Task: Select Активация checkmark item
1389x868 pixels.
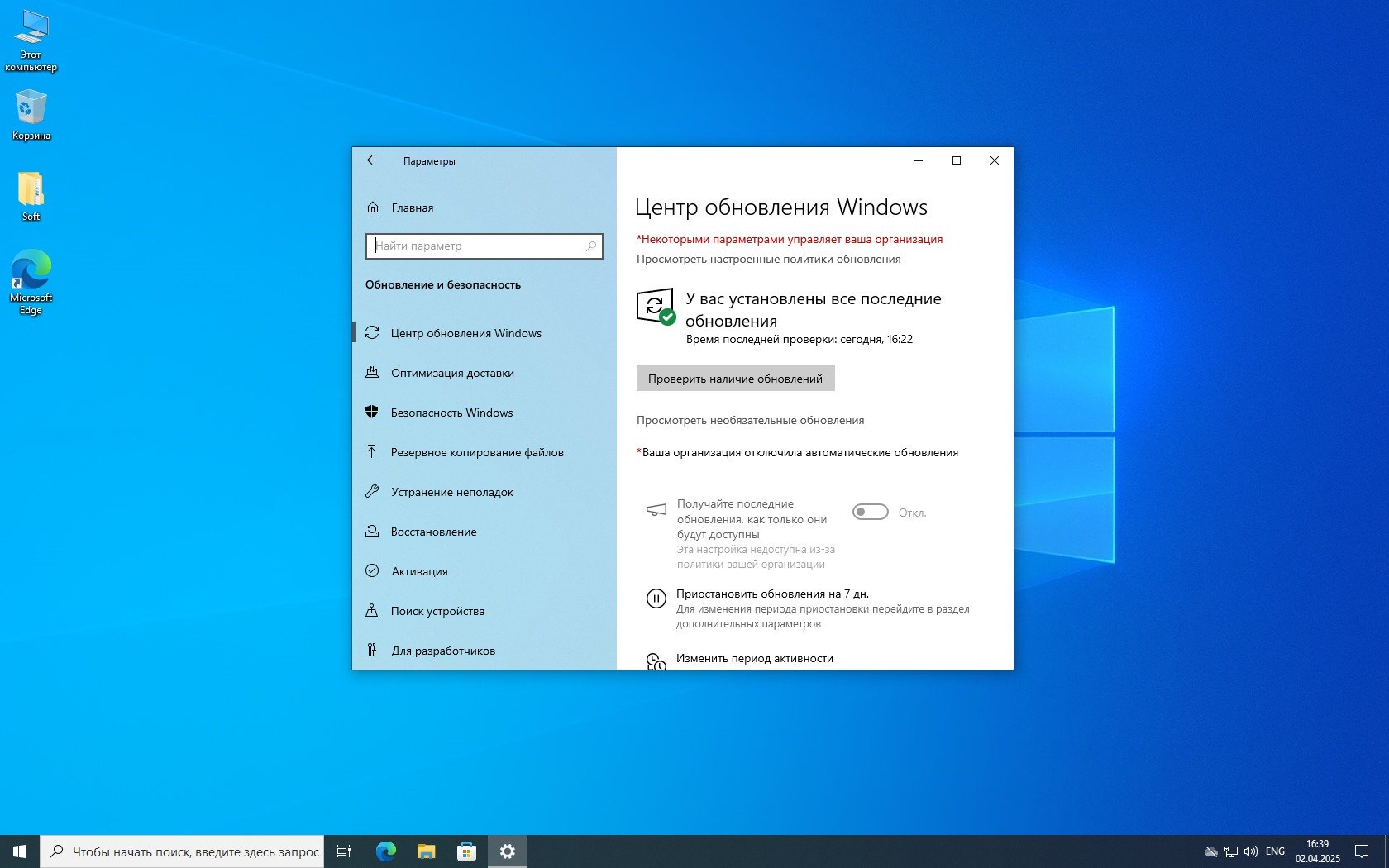Action: (419, 571)
